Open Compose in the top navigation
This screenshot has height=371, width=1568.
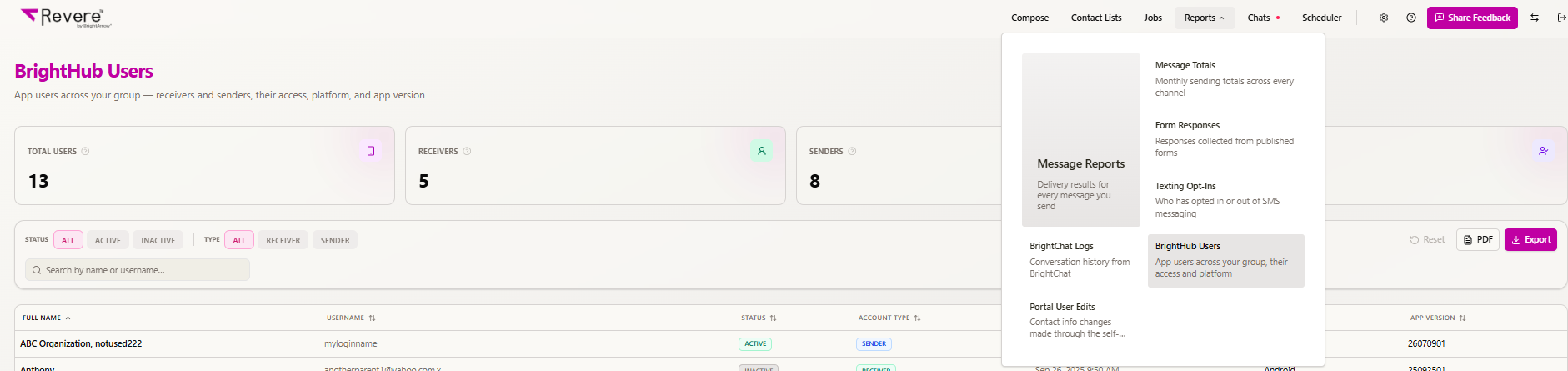coord(1030,18)
